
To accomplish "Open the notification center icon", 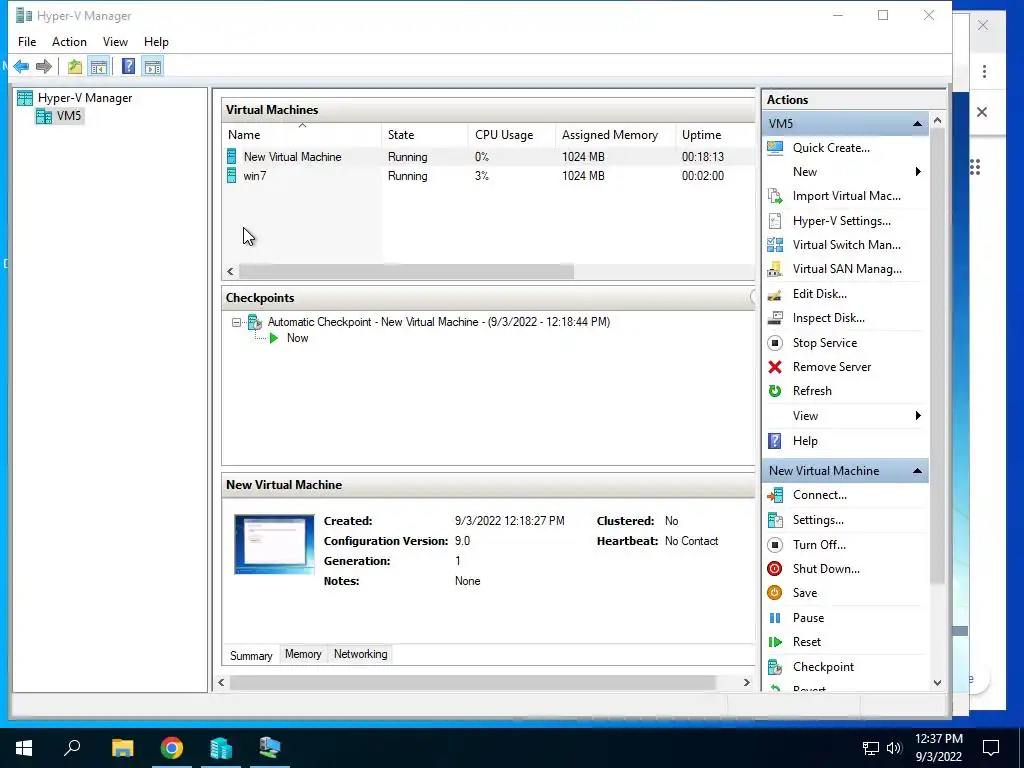I will click(x=991, y=748).
